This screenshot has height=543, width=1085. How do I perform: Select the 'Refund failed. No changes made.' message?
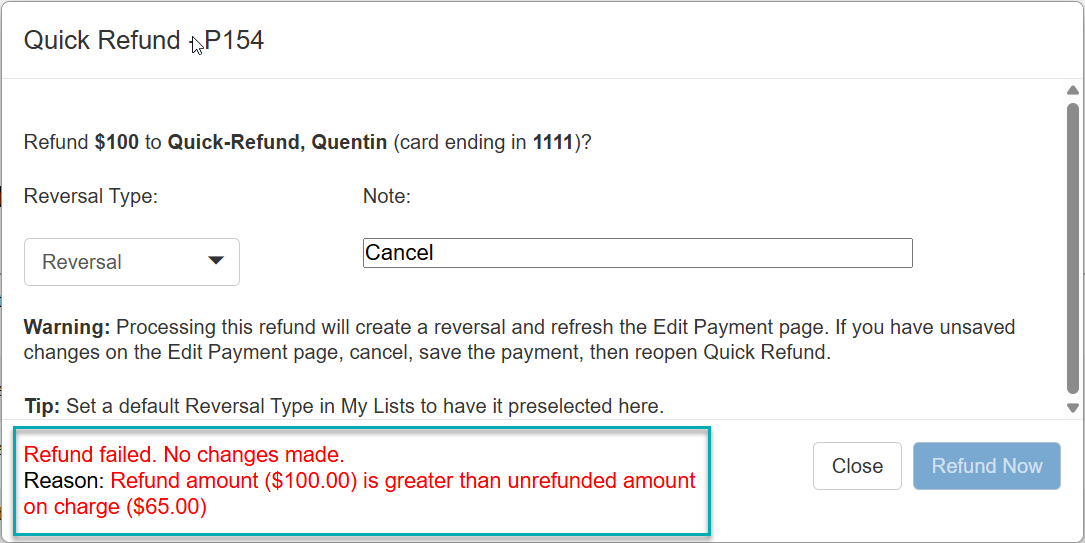(184, 455)
